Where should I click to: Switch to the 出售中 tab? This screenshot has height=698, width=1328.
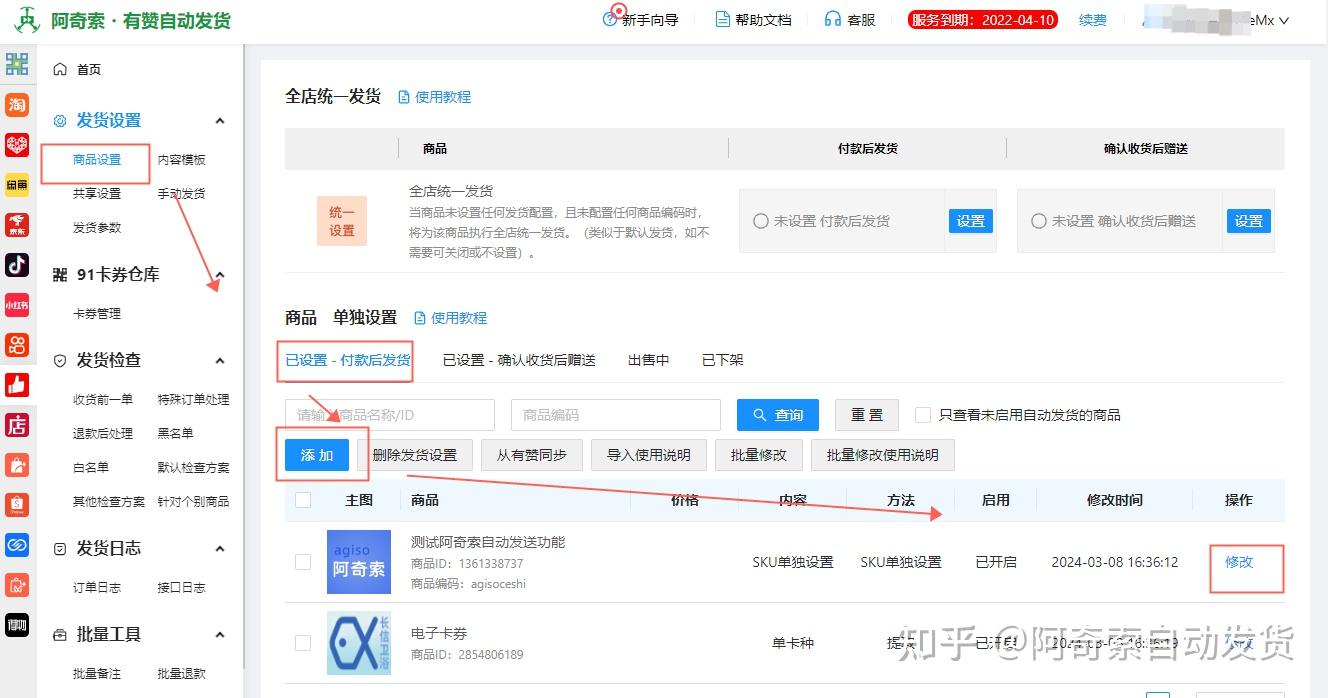[648, 360]
